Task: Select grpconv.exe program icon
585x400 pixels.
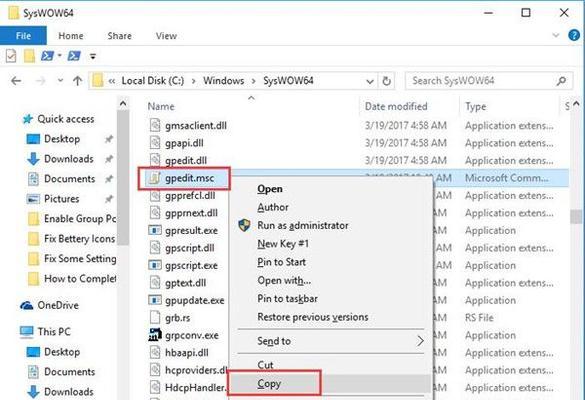Action: click(155, 335)
